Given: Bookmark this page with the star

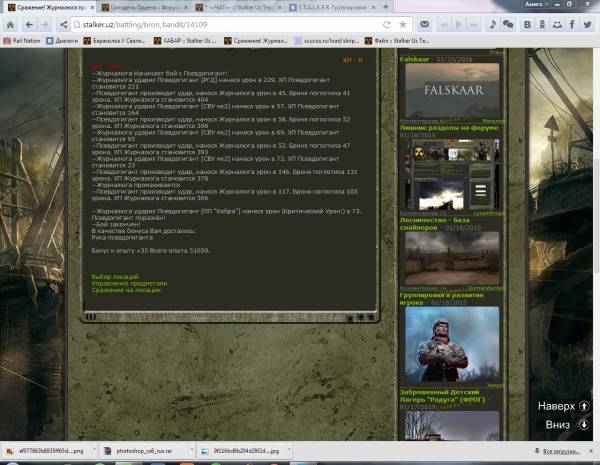Looking at the screenshot, I should (x=403, y=25).
